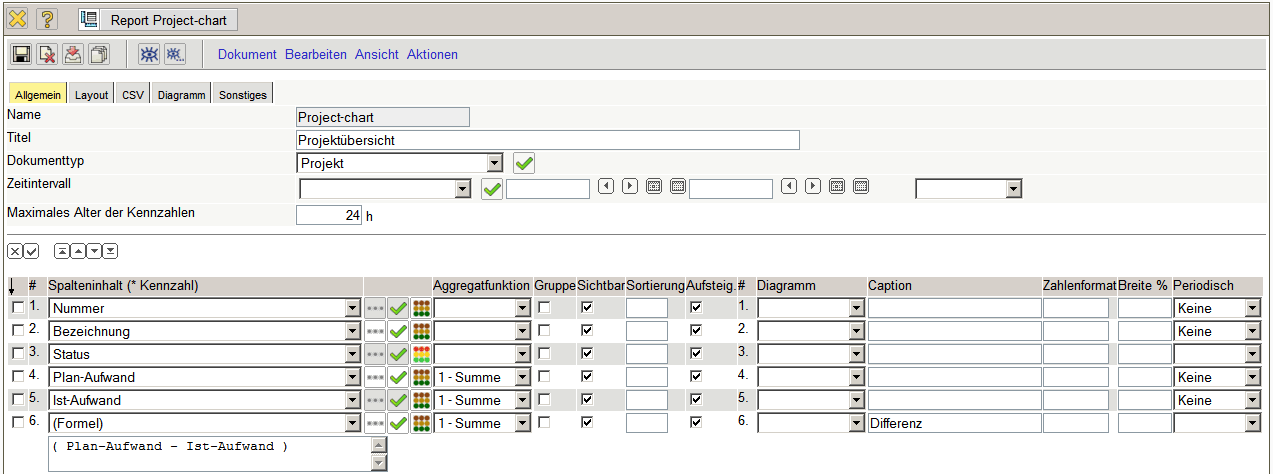Click the help question mark icon
The height and width of the screenshot is (474, 1273).
[47, 19]
